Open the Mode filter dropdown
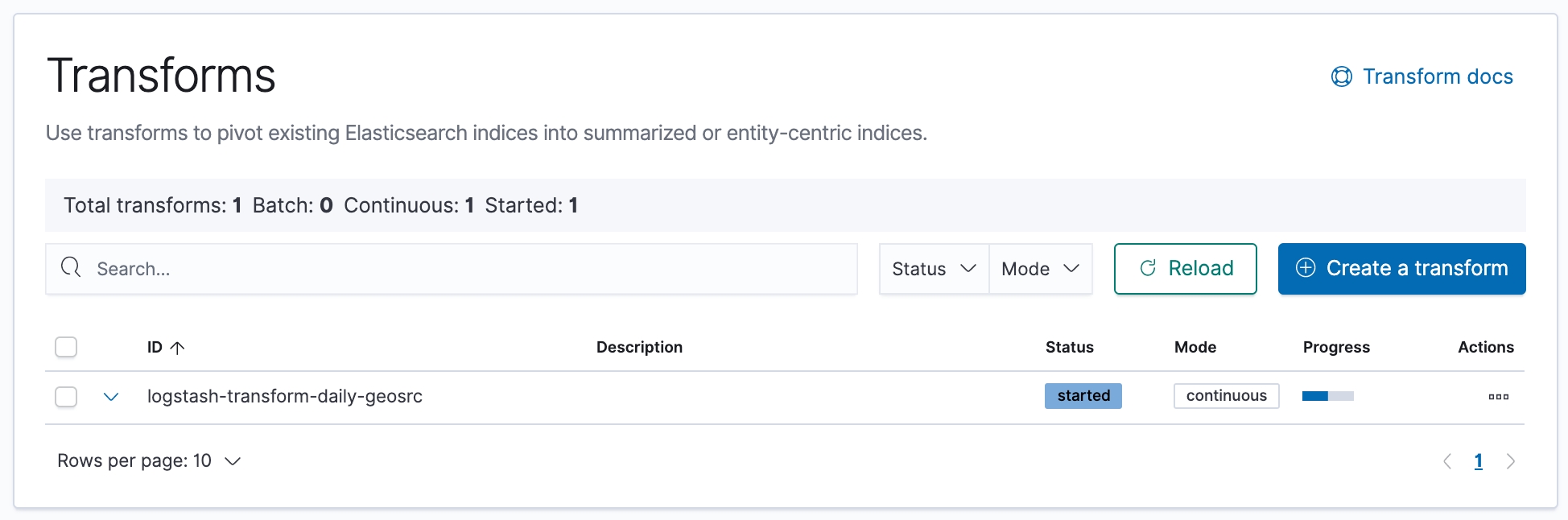 [x=1040, y=269]
